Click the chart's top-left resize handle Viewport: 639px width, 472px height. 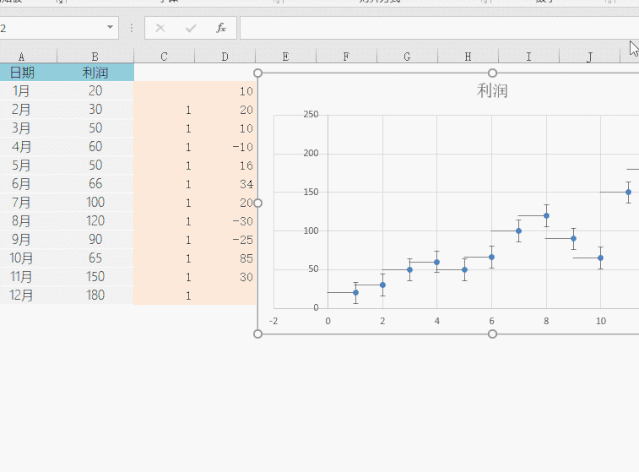(258, 73)
